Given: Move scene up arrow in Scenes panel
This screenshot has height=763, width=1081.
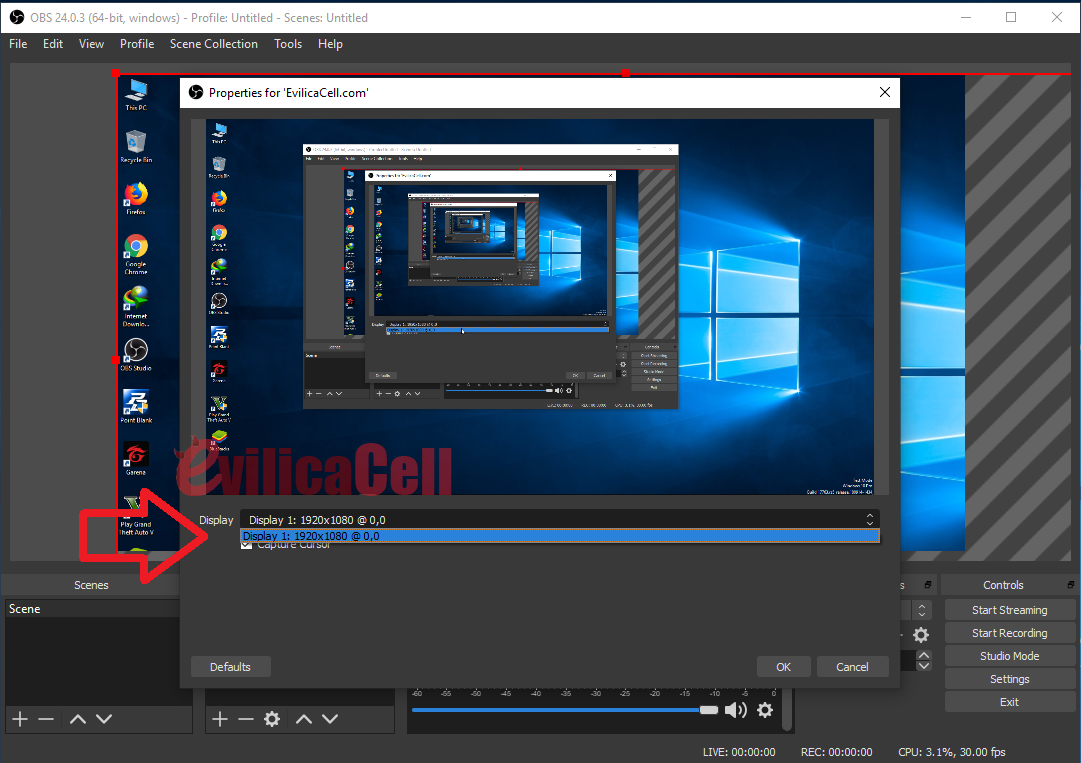Looking at the screenshot, I should pos(78,720).
